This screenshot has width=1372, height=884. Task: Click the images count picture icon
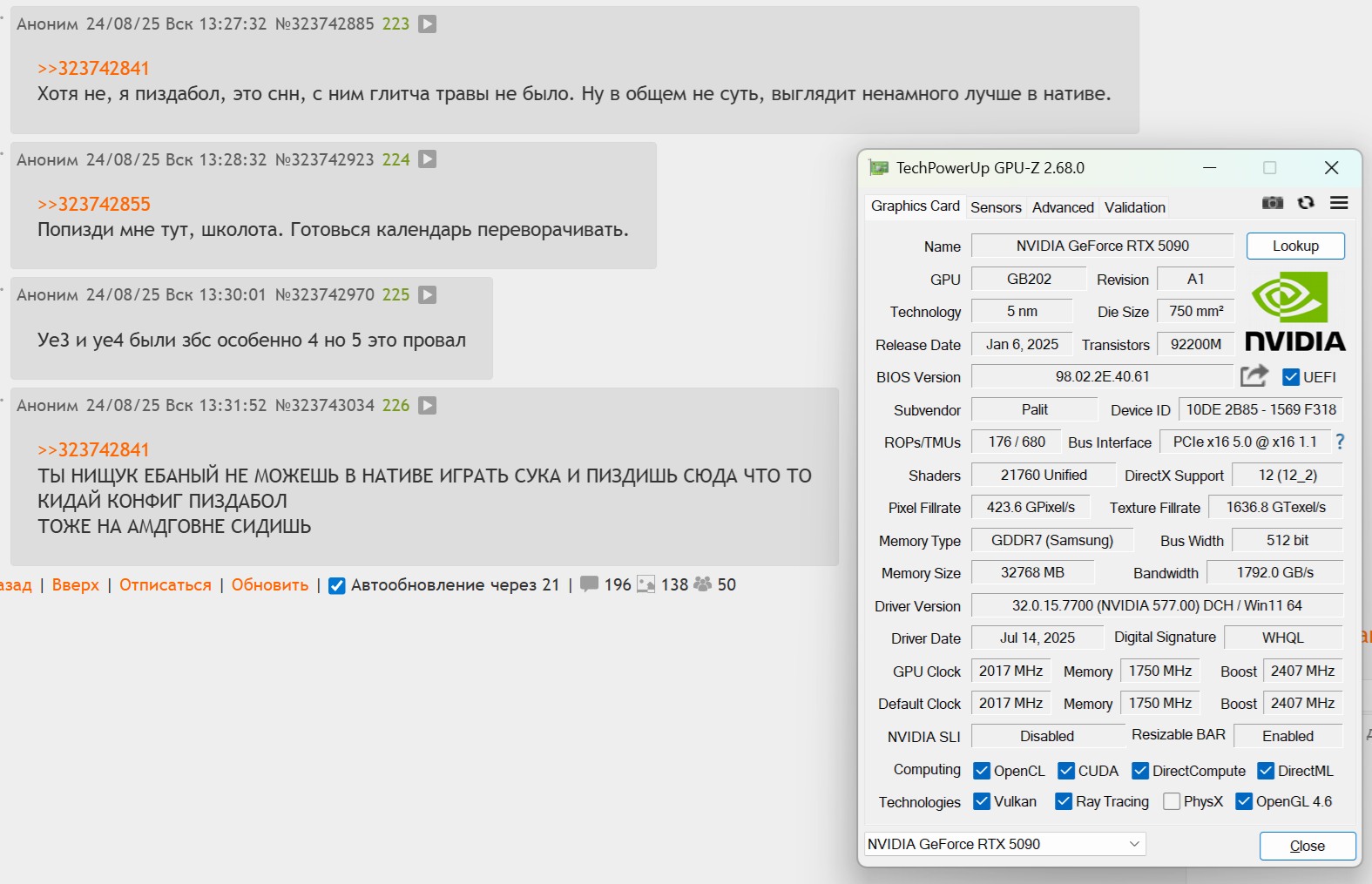click(x=646, y=584)
